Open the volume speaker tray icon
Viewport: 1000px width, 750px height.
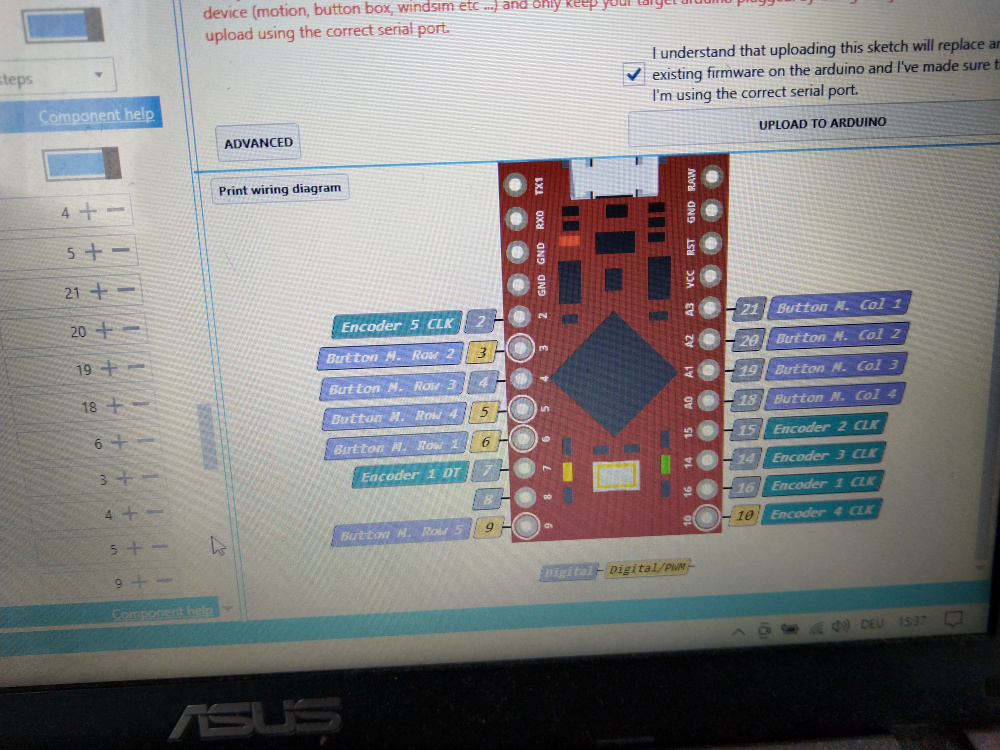click(x=841, y=626)
